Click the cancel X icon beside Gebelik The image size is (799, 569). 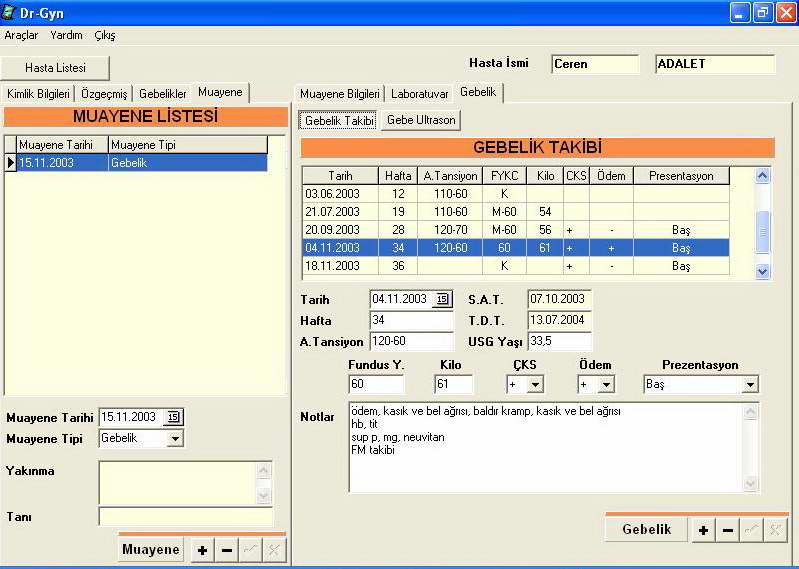click(x=775, y=530)
